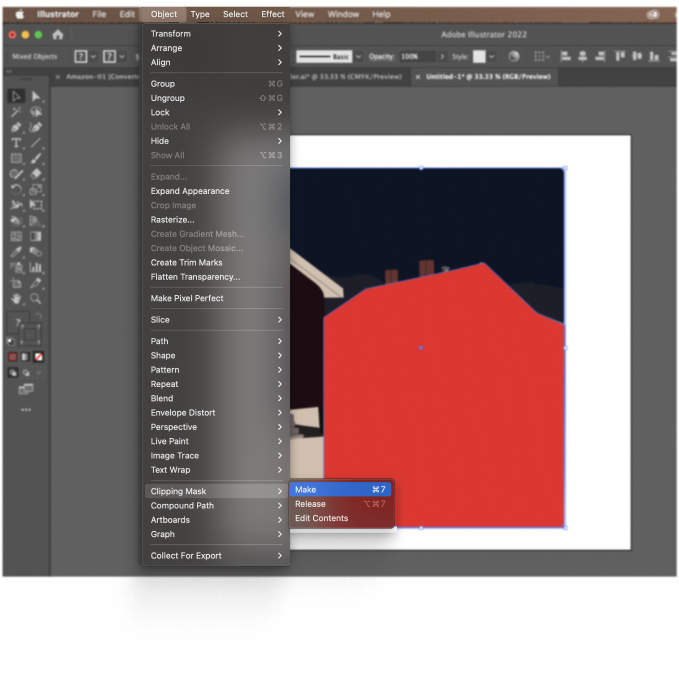Click the Change Screen Mode icon
Viewport: 679px width, 674px height.
coord(26,389)
